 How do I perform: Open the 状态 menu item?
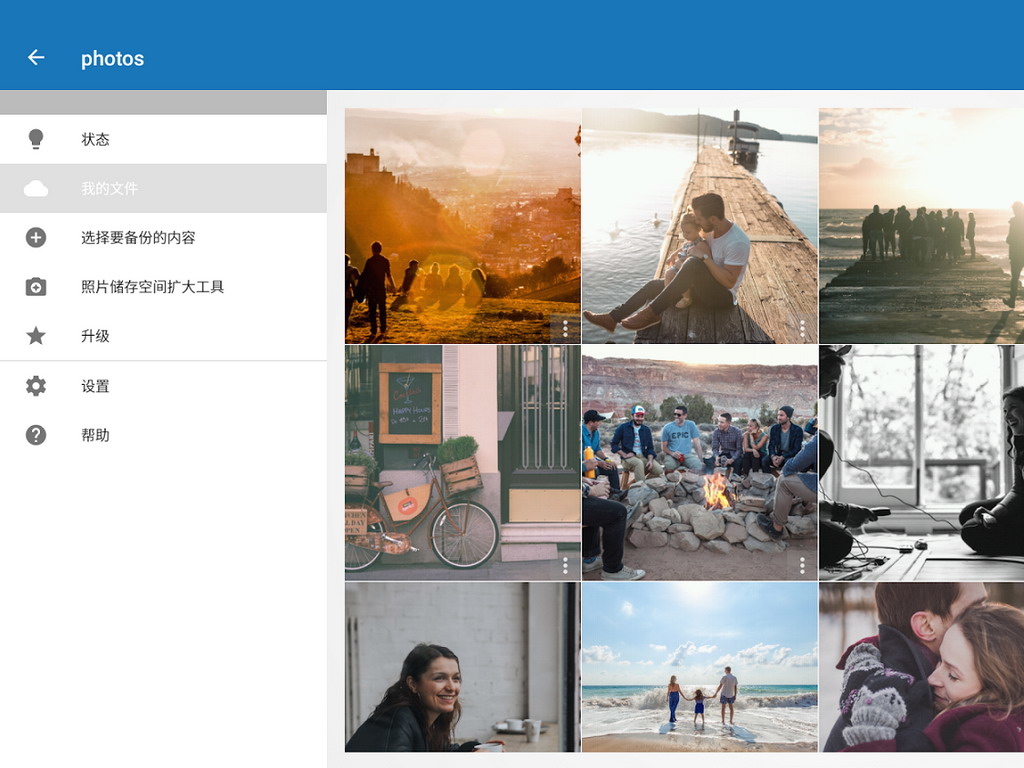(163, 139)
